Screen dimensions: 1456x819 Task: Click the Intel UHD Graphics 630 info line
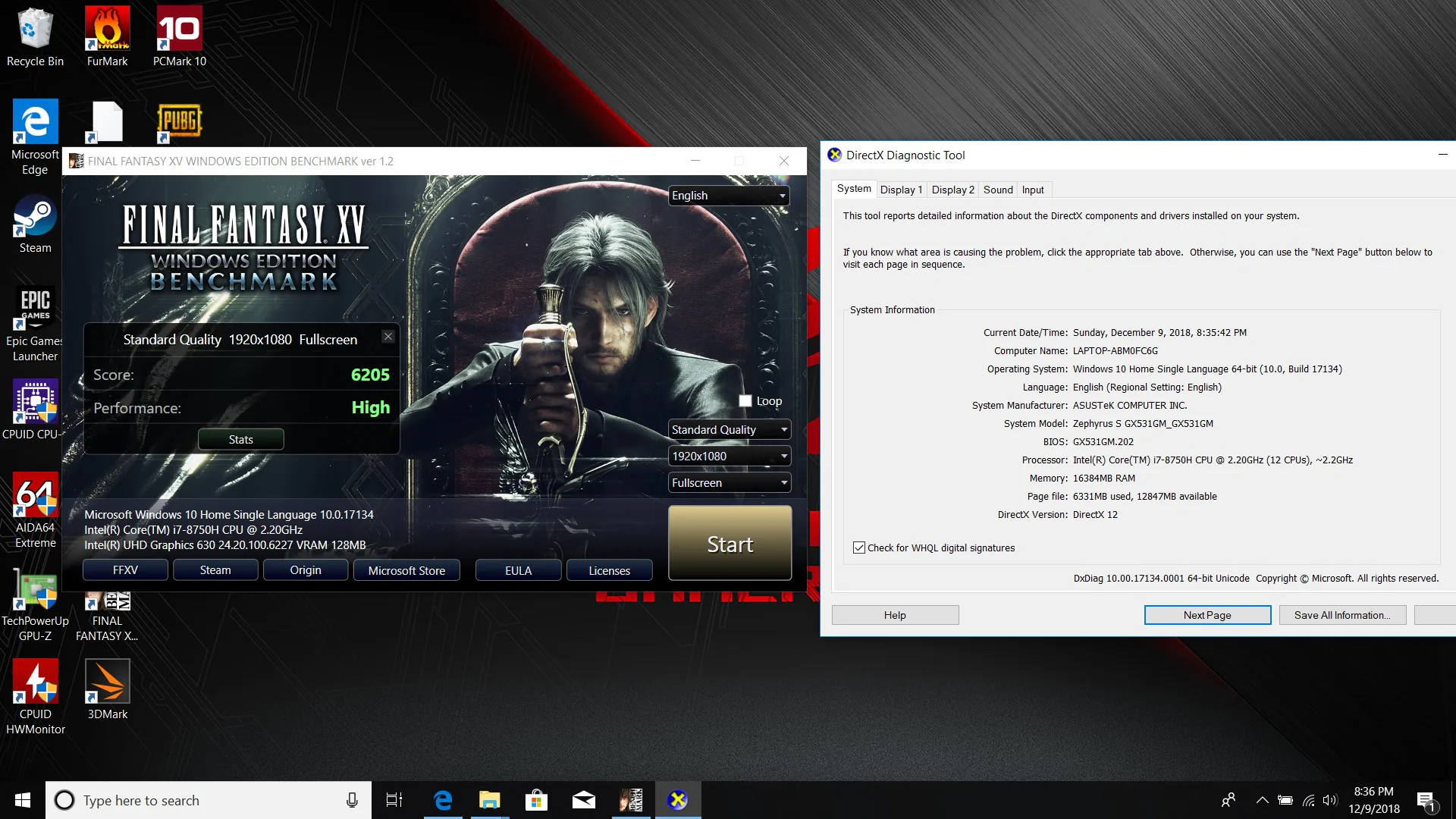click(225, 545)
